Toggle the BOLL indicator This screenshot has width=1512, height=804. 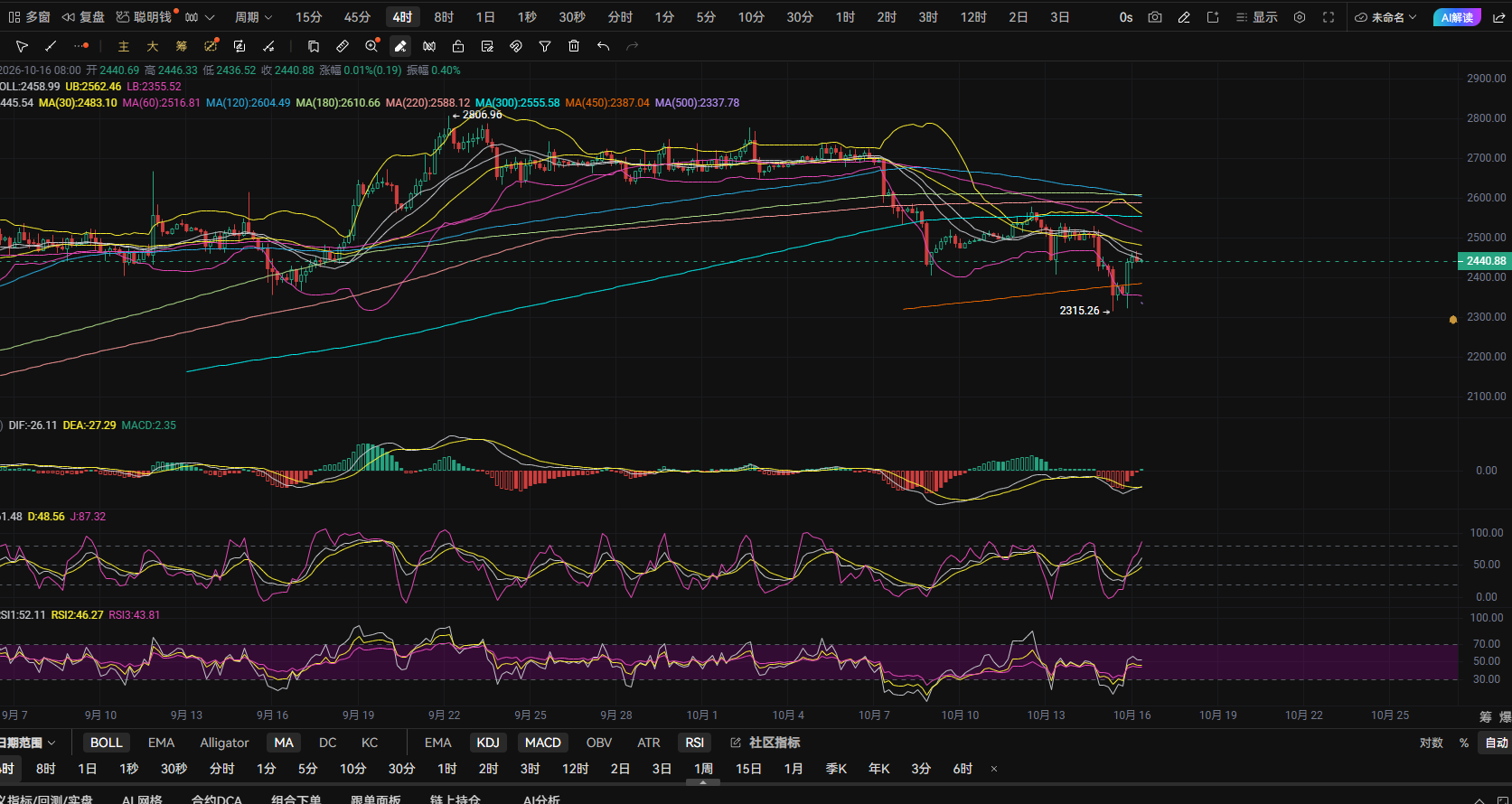click(x=106, y=743)
